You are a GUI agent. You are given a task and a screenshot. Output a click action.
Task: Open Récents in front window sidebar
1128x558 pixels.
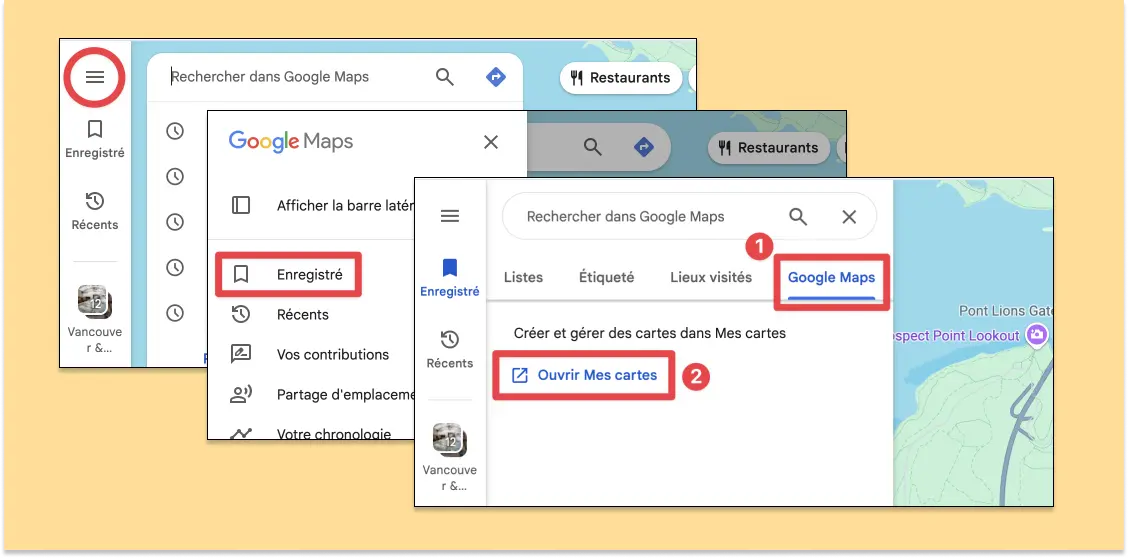[450, 349]
